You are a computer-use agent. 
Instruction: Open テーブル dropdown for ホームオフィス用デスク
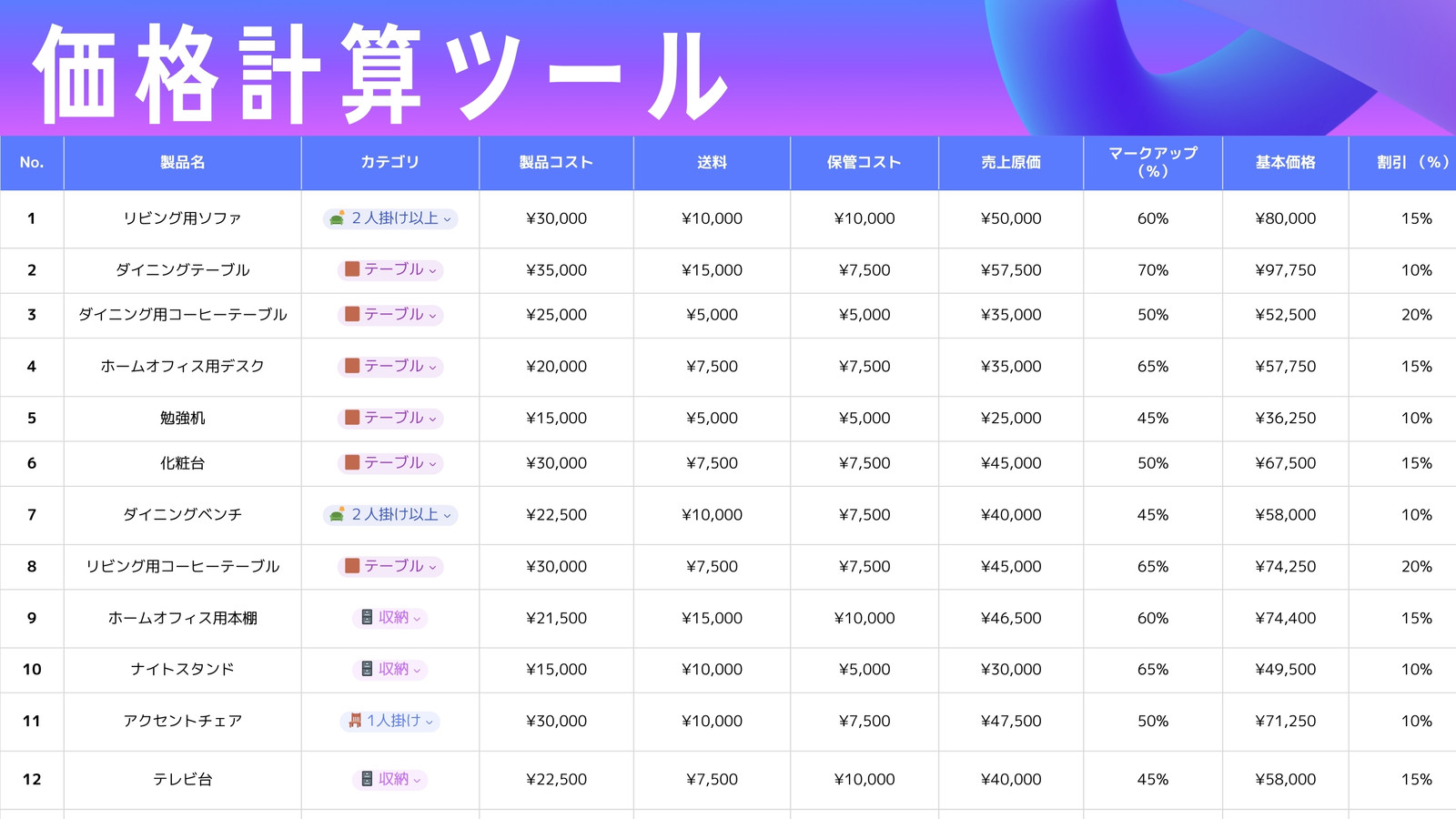pyautogui.click(x=432, y=368)
